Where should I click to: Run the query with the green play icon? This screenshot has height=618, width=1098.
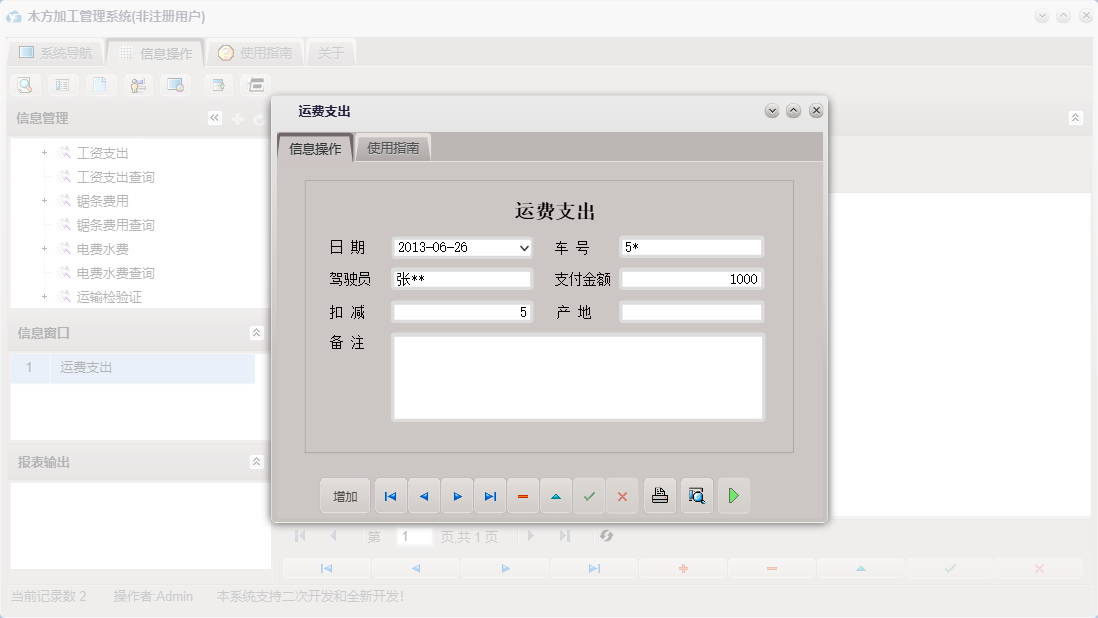click(x=734, y=495)
